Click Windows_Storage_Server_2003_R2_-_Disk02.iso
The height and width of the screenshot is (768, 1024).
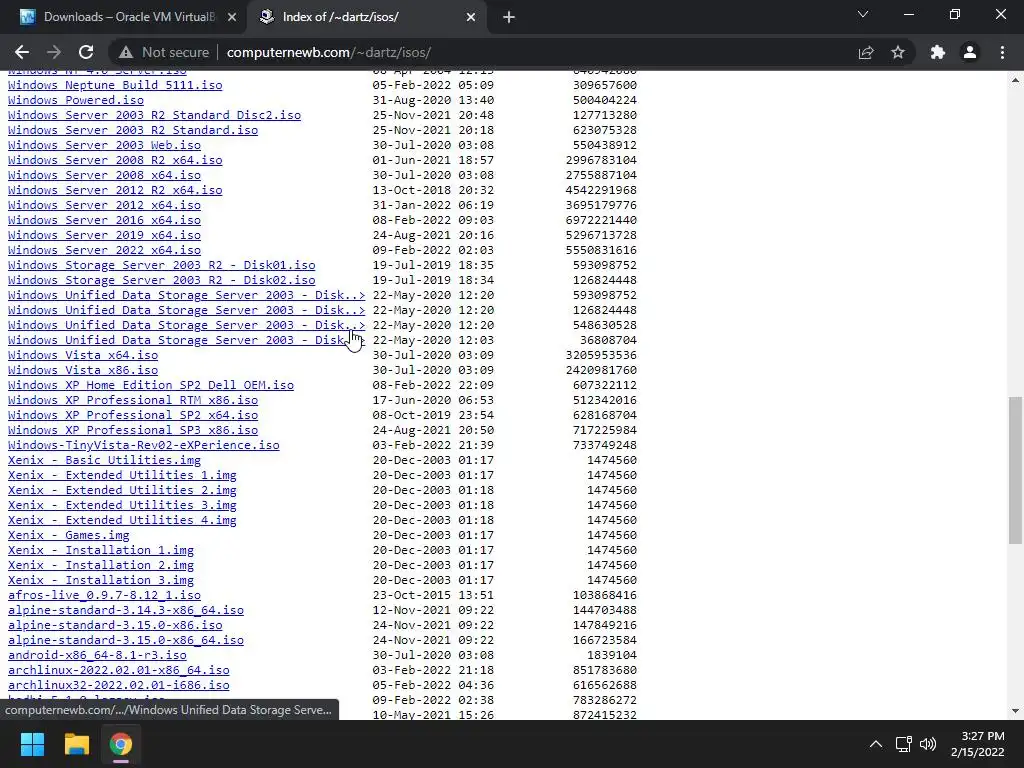[161, 280]
